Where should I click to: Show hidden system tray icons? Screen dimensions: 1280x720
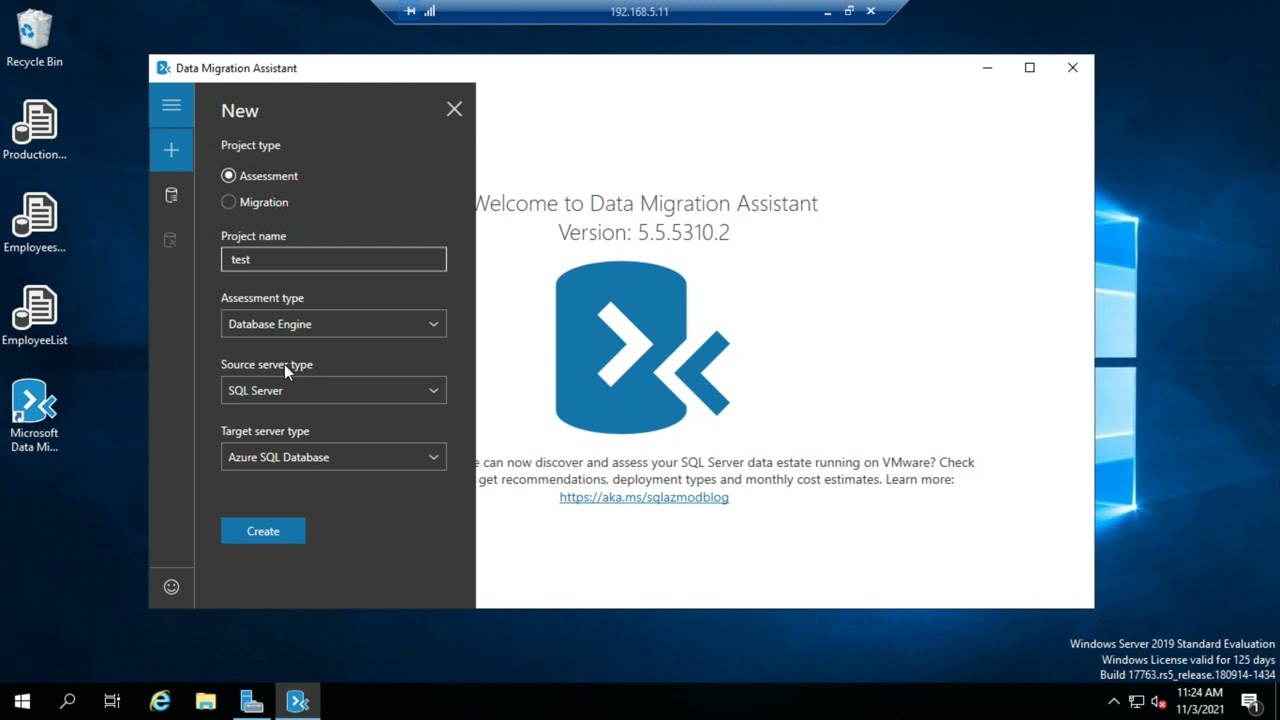(x=1114, y=702)
